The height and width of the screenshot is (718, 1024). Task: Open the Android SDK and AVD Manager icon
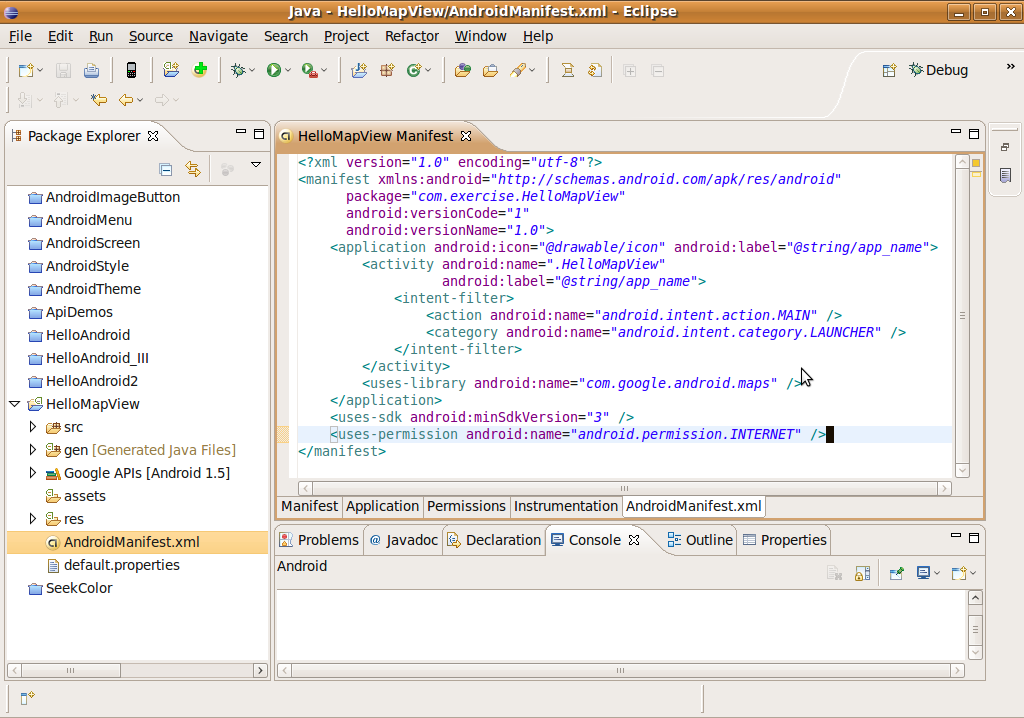[131, 71]
